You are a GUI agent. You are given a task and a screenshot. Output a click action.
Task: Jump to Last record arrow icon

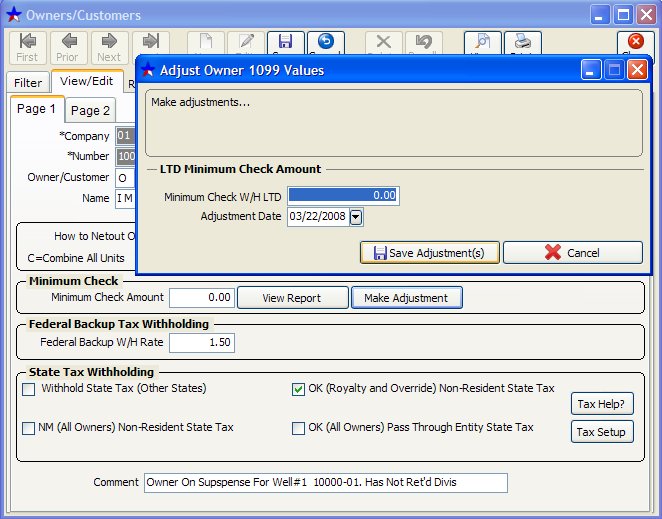pos(150,43)
